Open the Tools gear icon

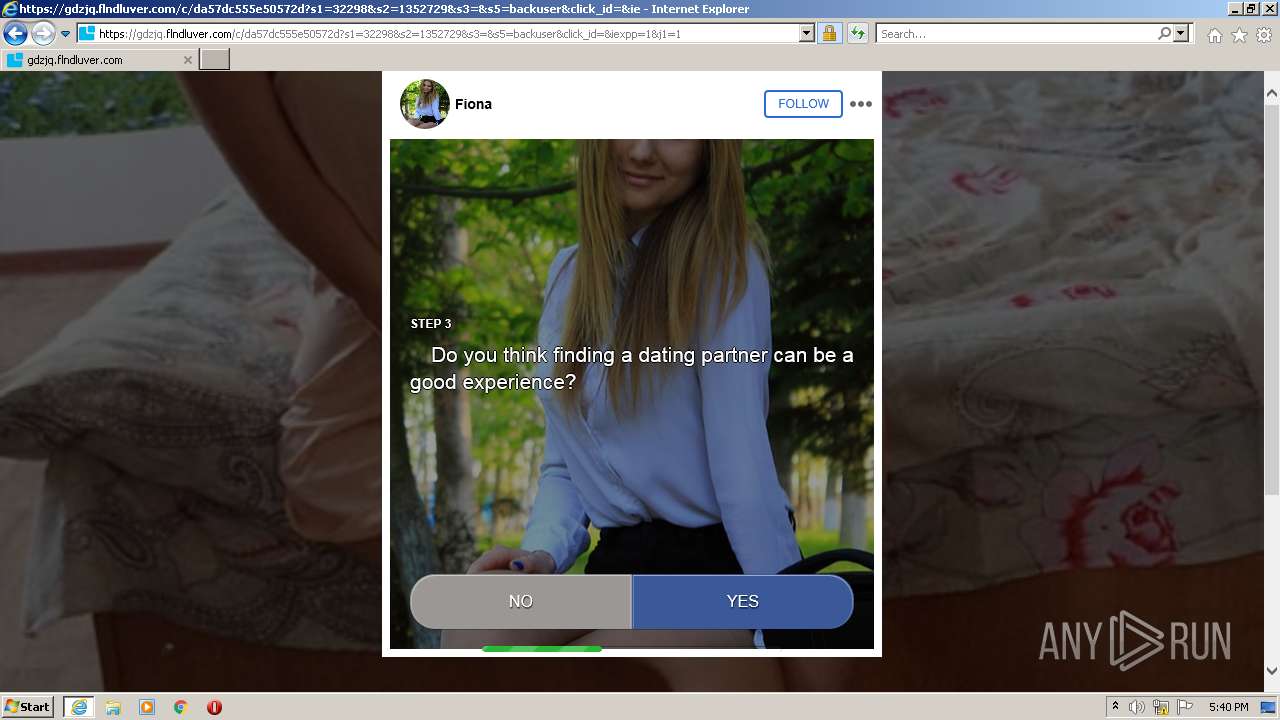(1264, 35)
